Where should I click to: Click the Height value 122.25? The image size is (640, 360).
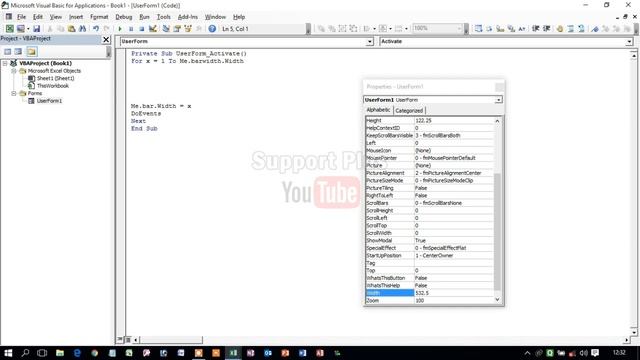[454, 121]
